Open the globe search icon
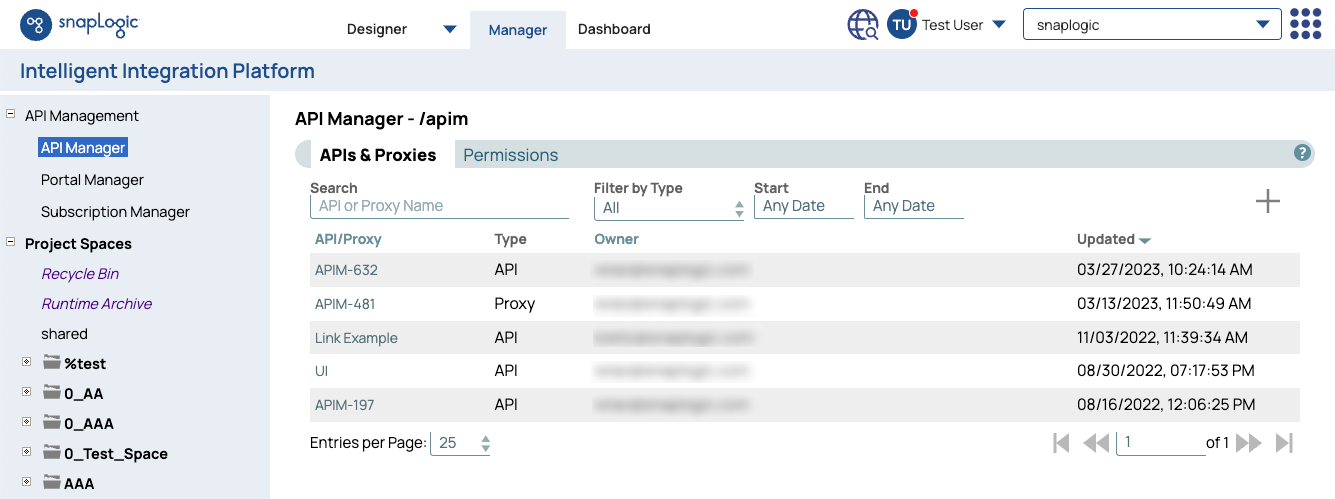Screen dimensions: 1335x499 point(863,25)
